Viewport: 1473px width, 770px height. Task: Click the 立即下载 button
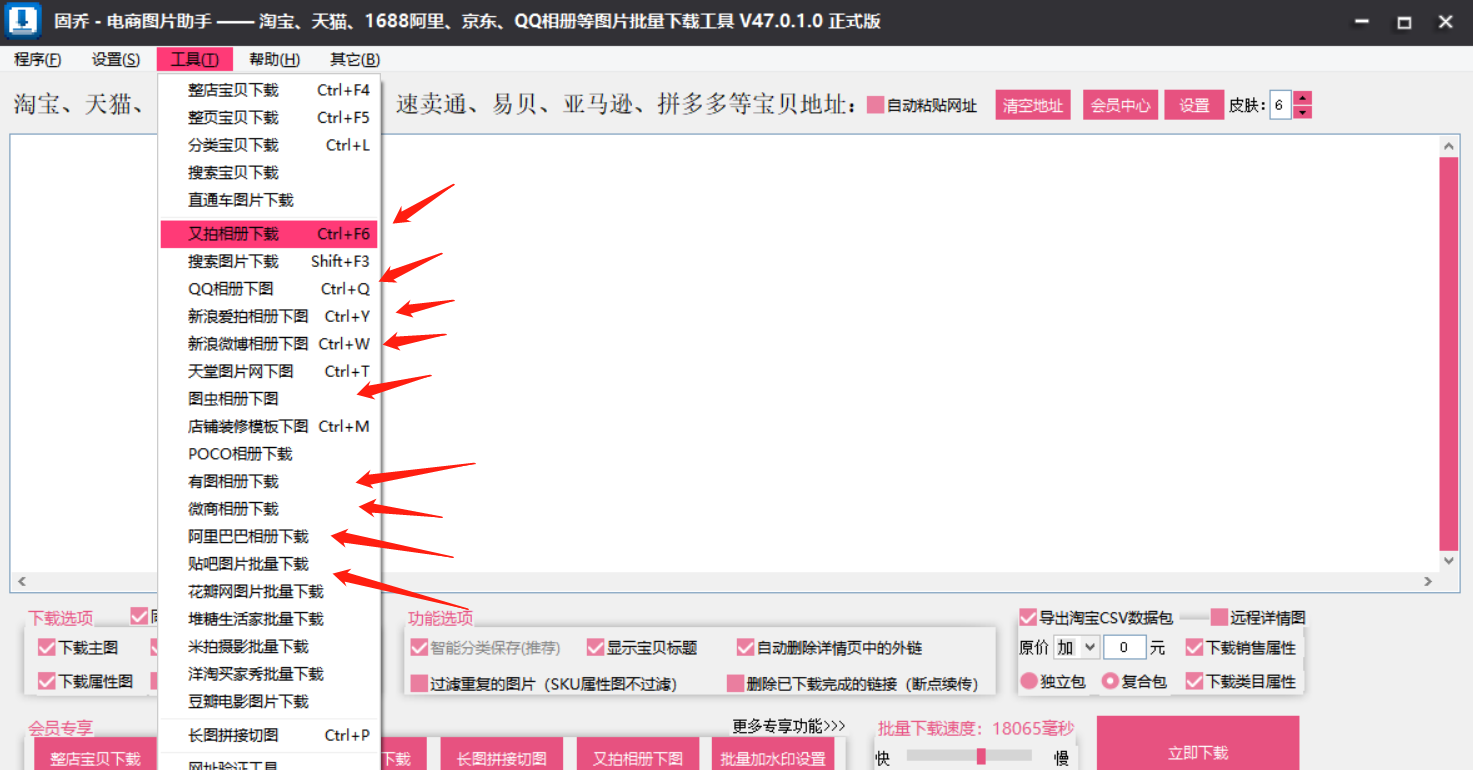[1198, 743]
